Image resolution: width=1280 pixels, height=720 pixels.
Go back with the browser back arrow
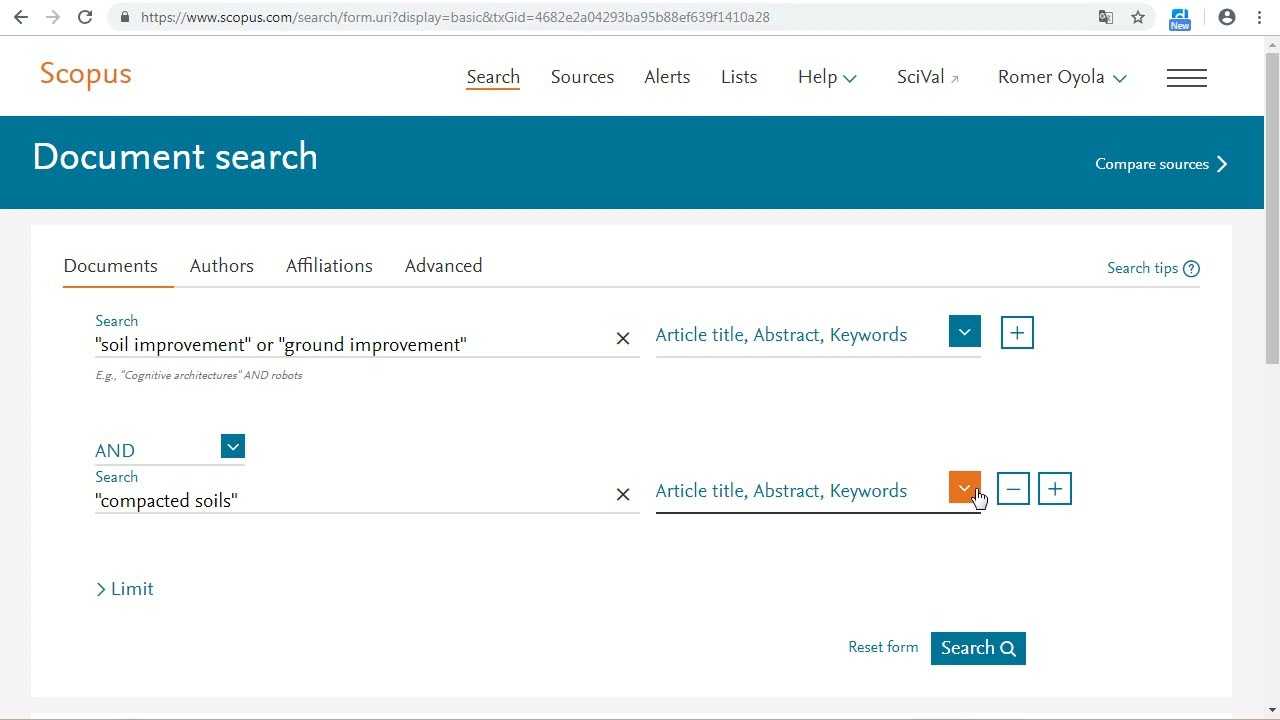click(20, 17)
